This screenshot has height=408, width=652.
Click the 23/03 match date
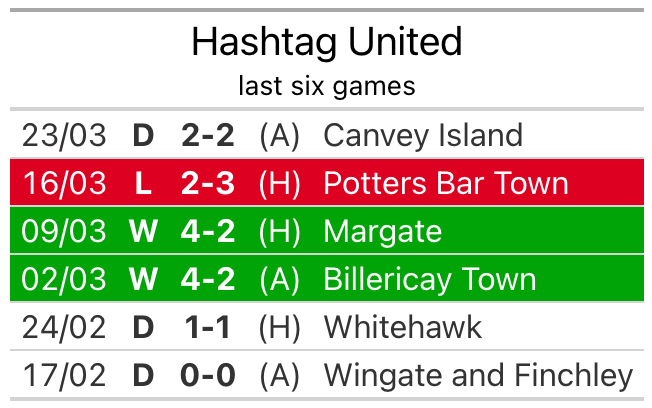pos(64,135)
